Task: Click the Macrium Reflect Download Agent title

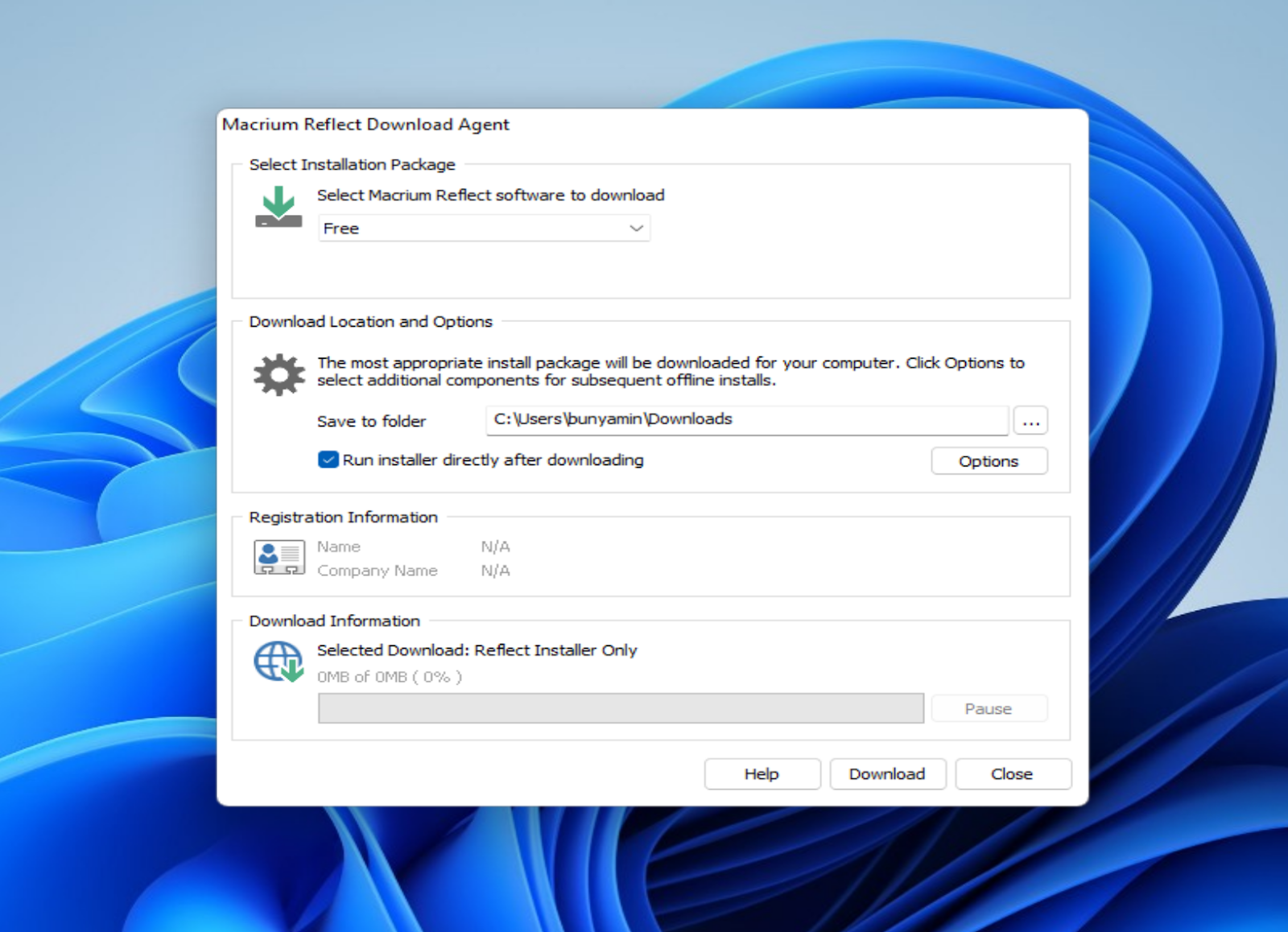Action: (365, 125)
